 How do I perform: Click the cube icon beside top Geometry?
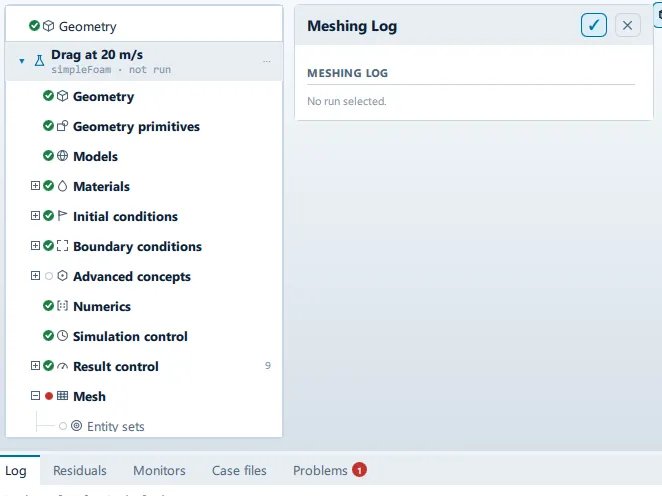tap(49, 26)
